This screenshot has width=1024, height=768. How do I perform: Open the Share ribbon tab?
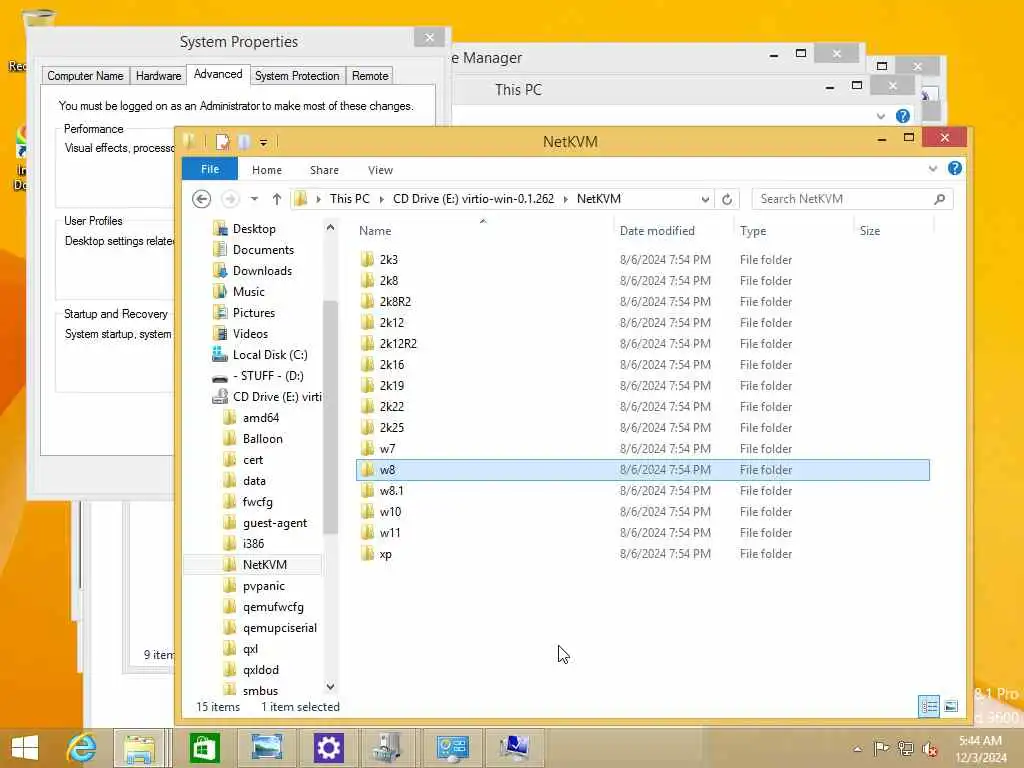[324, 170]
